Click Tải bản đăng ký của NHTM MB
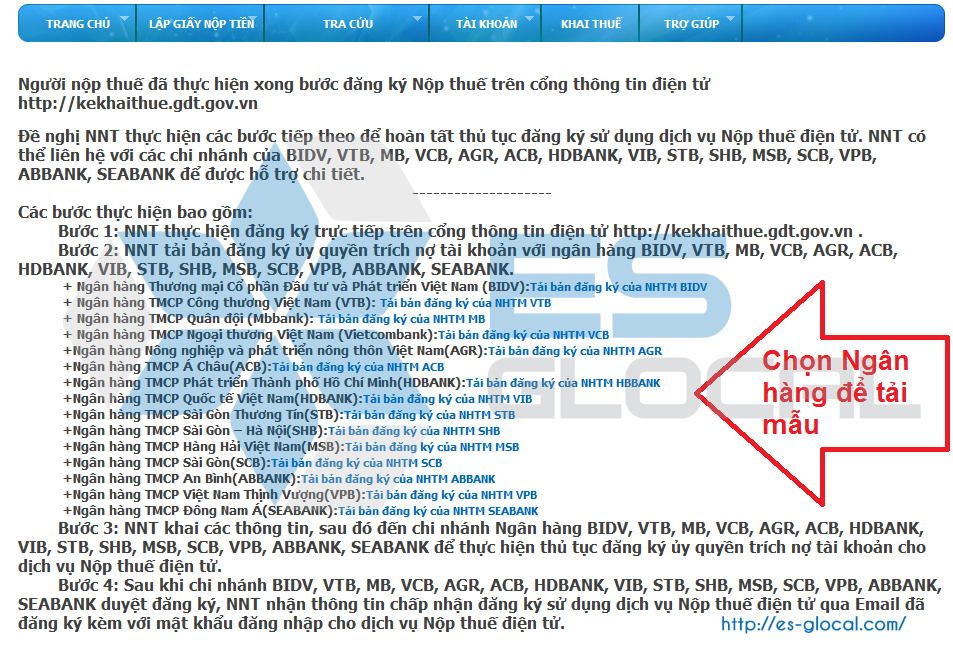The image size is (953, 647). 402,319
